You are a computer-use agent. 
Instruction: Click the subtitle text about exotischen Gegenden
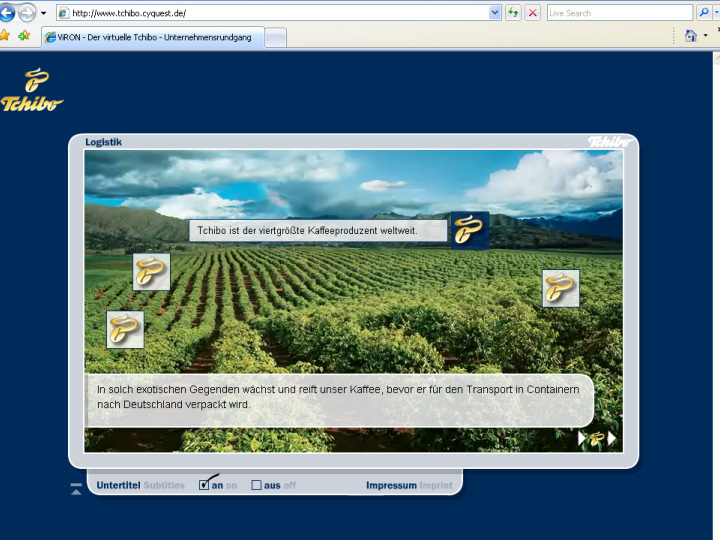338,397
